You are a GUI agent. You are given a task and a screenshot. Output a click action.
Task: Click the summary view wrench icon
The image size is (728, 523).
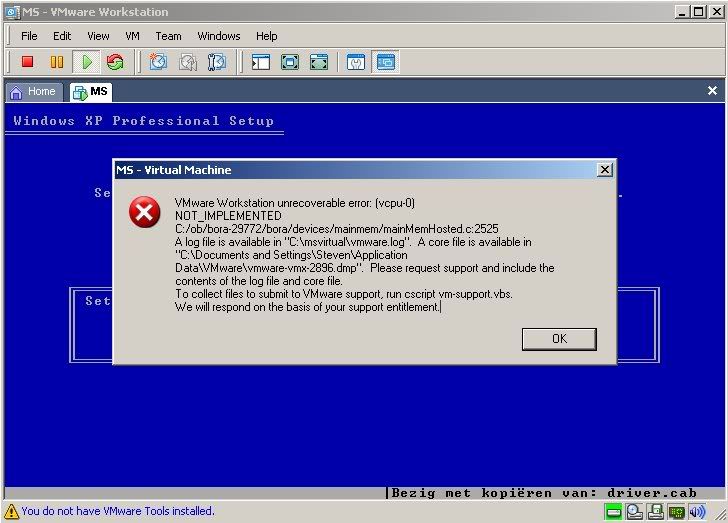[x=356, y=62]
